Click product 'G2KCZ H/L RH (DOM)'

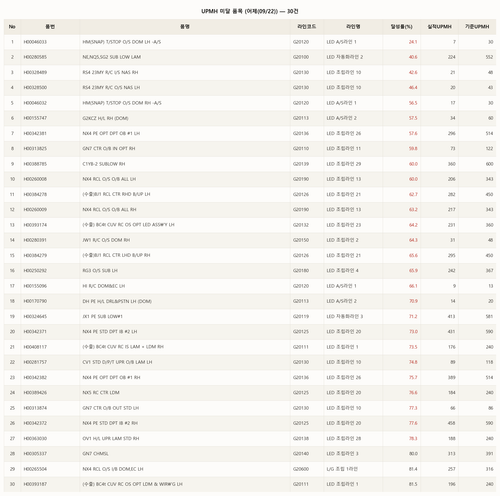point(105,118)
